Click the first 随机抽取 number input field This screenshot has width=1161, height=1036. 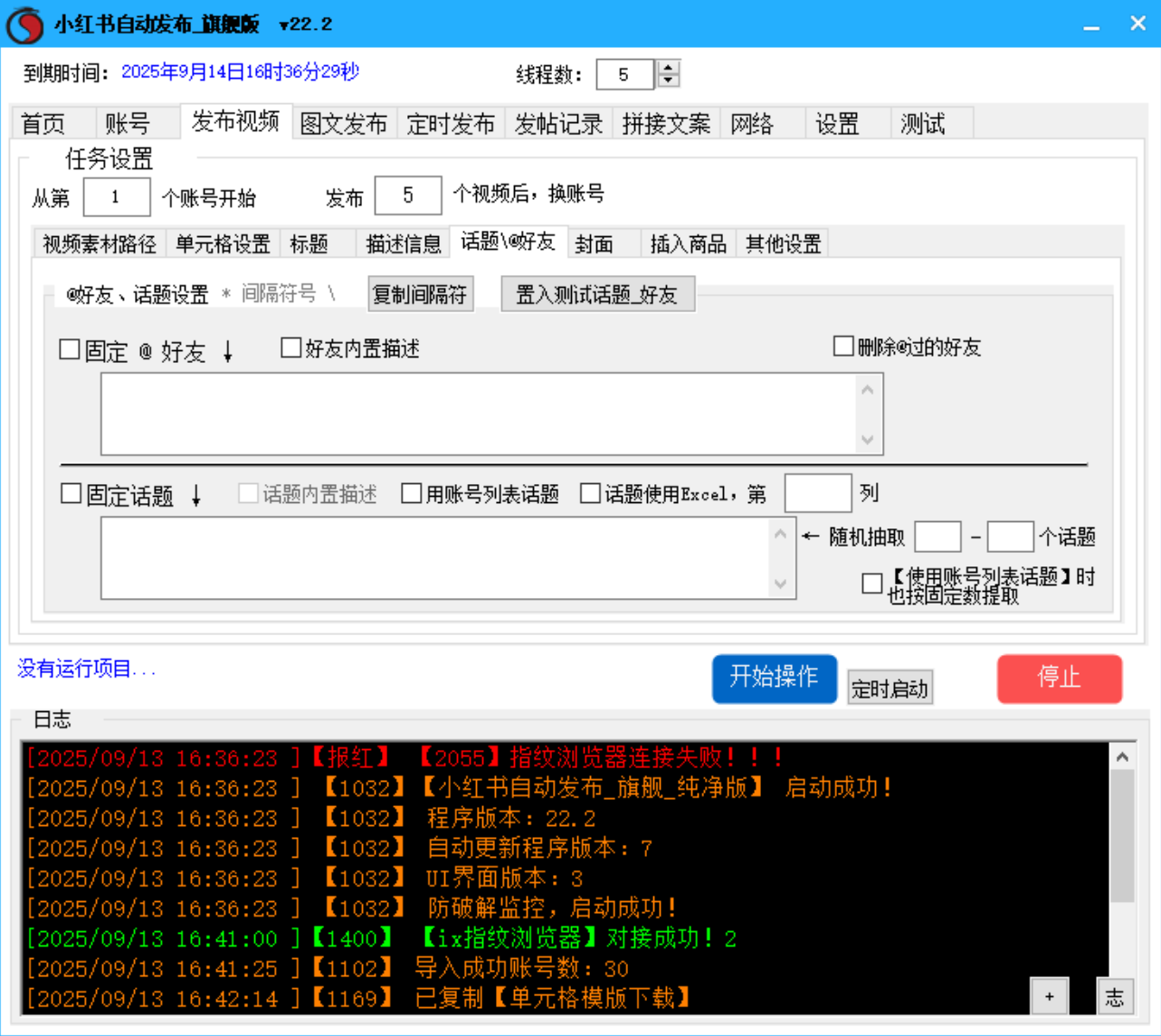pos(936,536)
